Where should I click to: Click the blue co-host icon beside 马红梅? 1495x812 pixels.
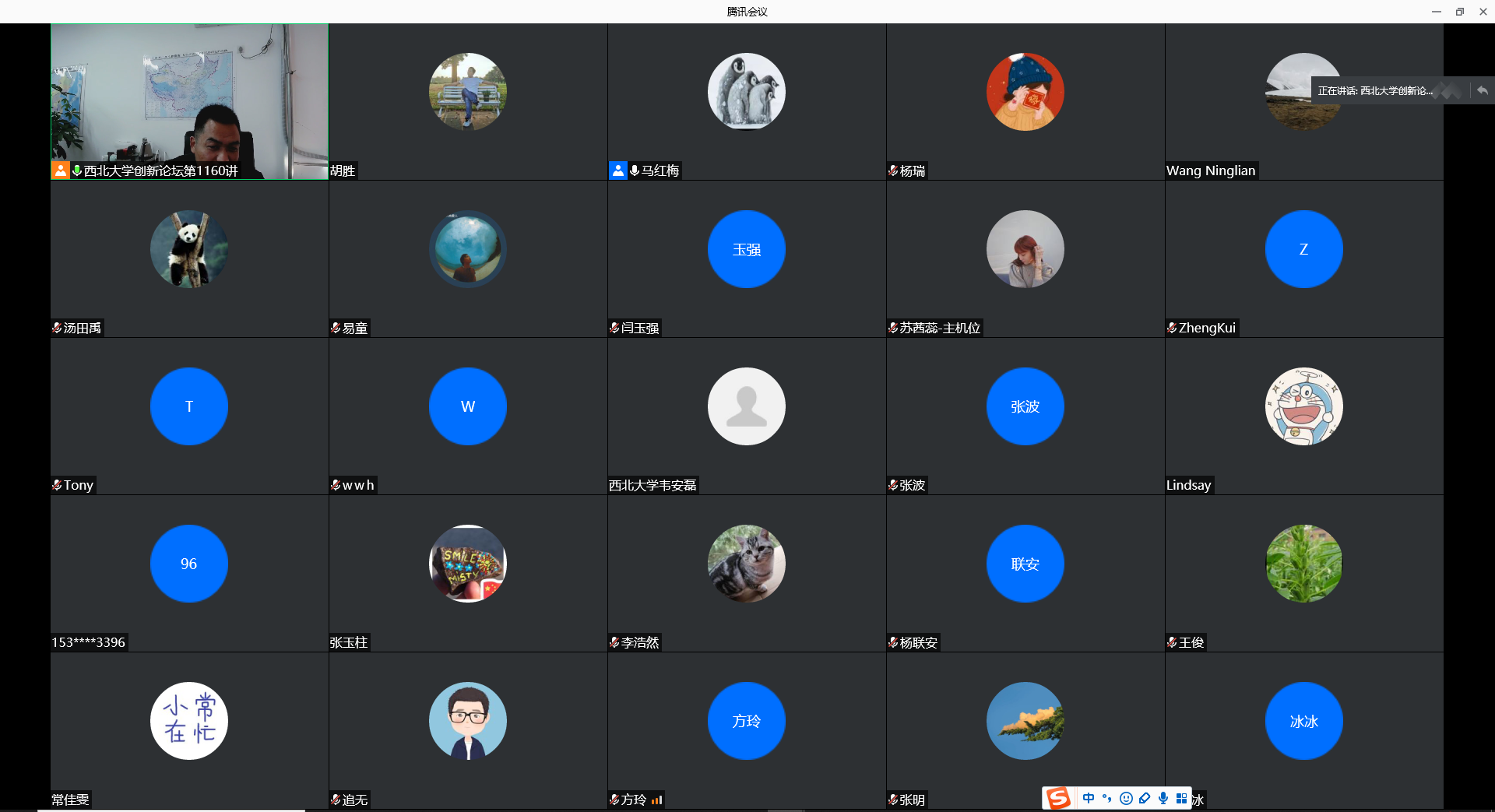(x=617, y=170)
